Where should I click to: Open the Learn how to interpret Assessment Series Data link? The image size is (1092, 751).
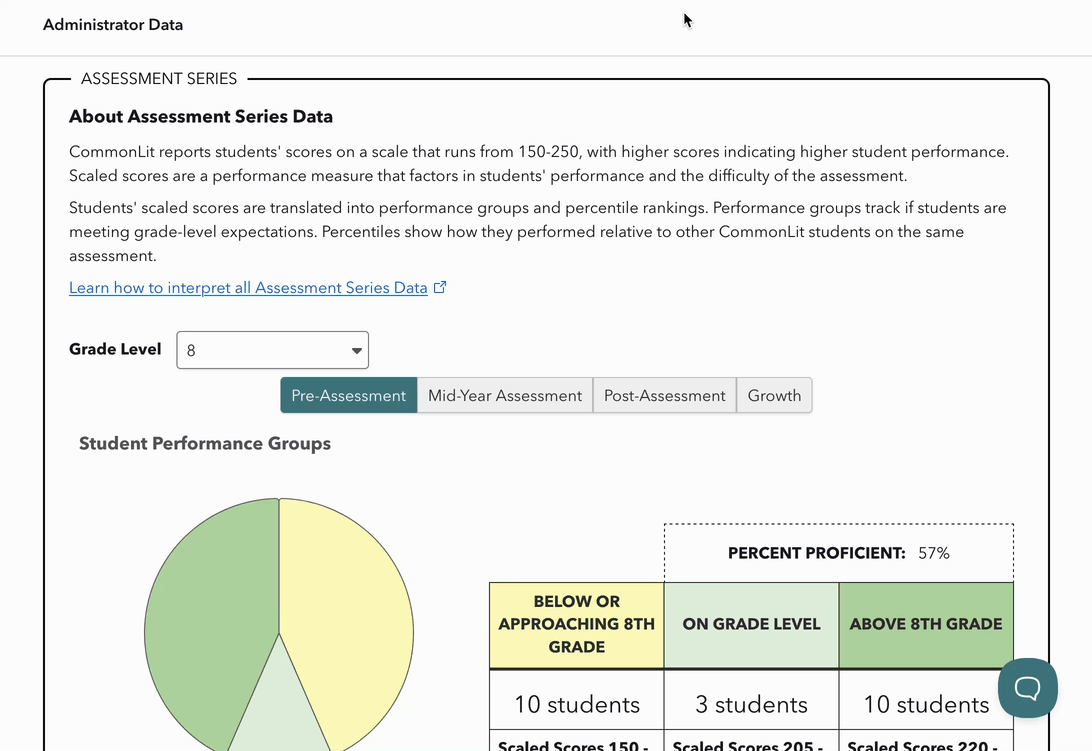pyautogui.click(x=248, y=288)
